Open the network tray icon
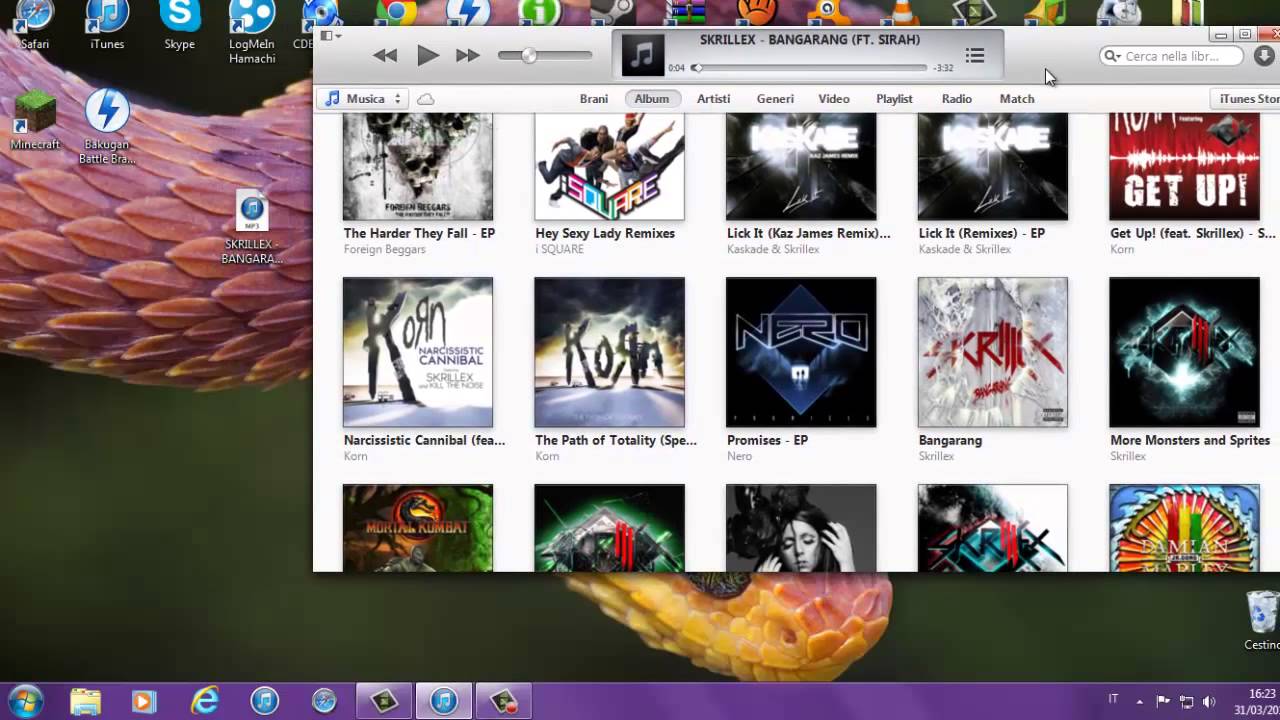 click(x=1186, y=701)
